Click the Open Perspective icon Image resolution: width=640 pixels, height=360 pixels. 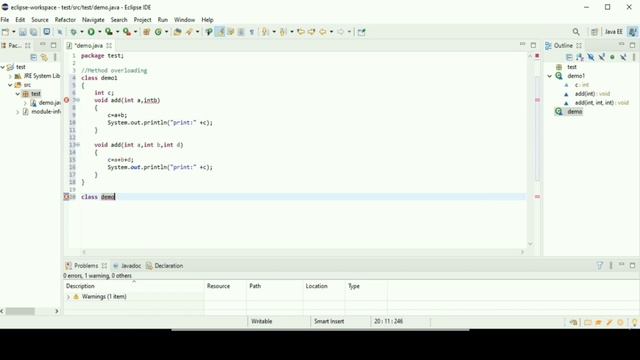pos(594,32)
